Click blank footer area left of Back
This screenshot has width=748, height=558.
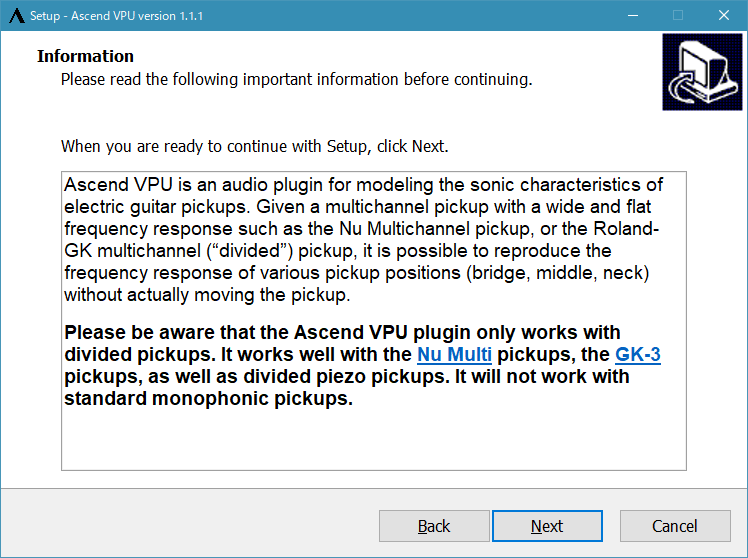(x=191, y=525)
